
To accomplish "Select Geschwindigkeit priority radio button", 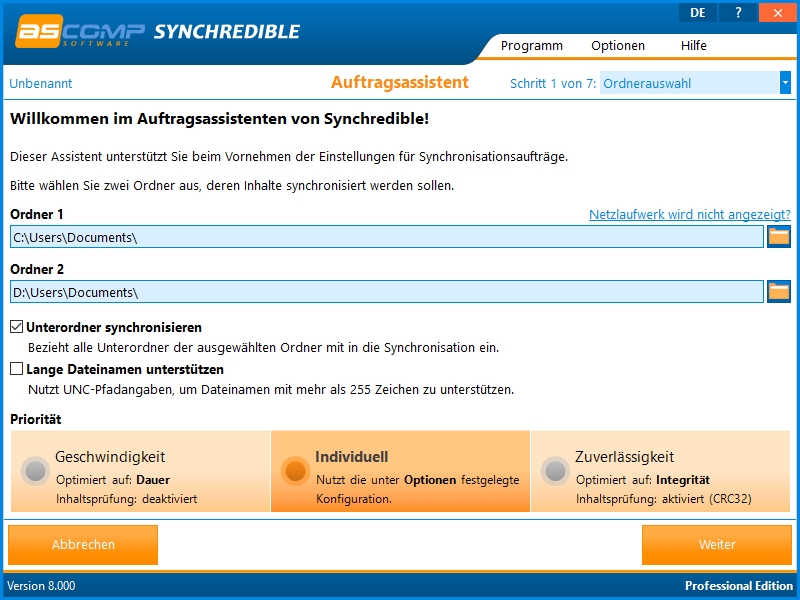I will pos(36,470).
